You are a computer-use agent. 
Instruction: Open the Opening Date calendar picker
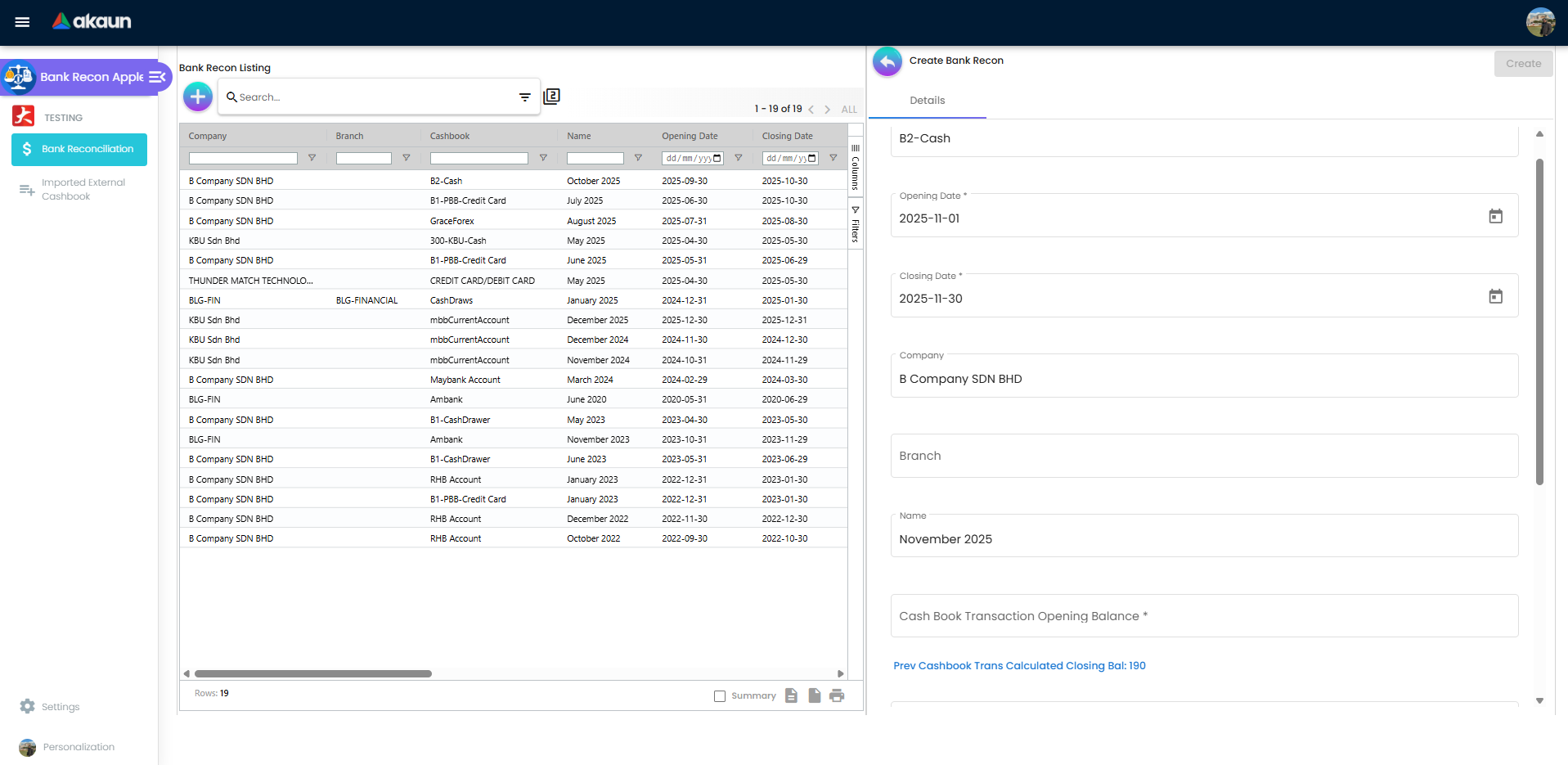(1495, 216)
